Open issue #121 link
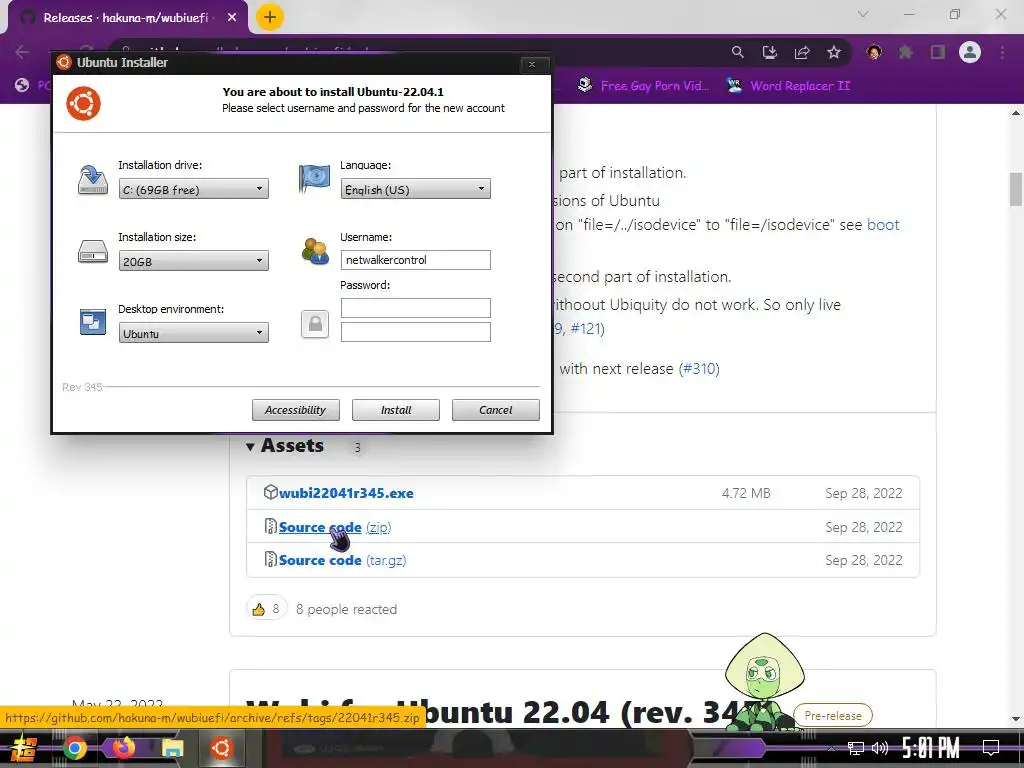The image size is (1024, 768). point(585,328)
